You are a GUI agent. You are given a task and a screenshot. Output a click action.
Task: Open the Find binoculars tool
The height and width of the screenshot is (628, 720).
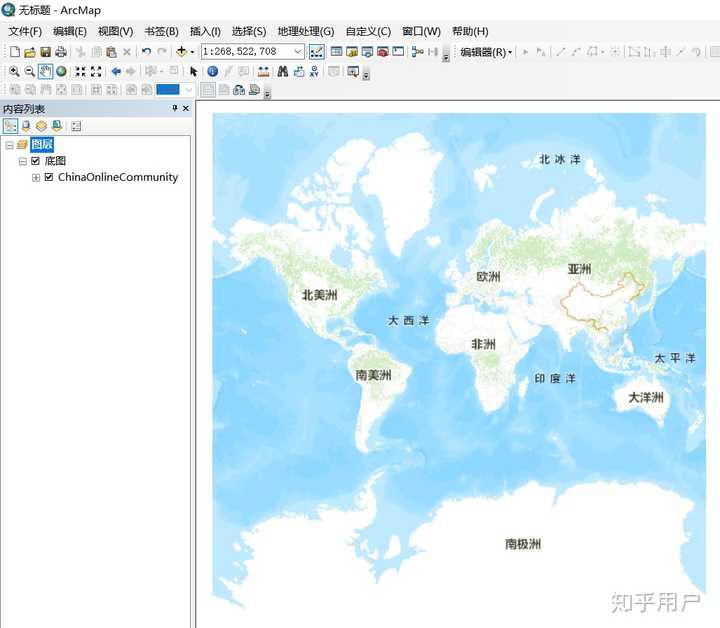tap(283, 72)
